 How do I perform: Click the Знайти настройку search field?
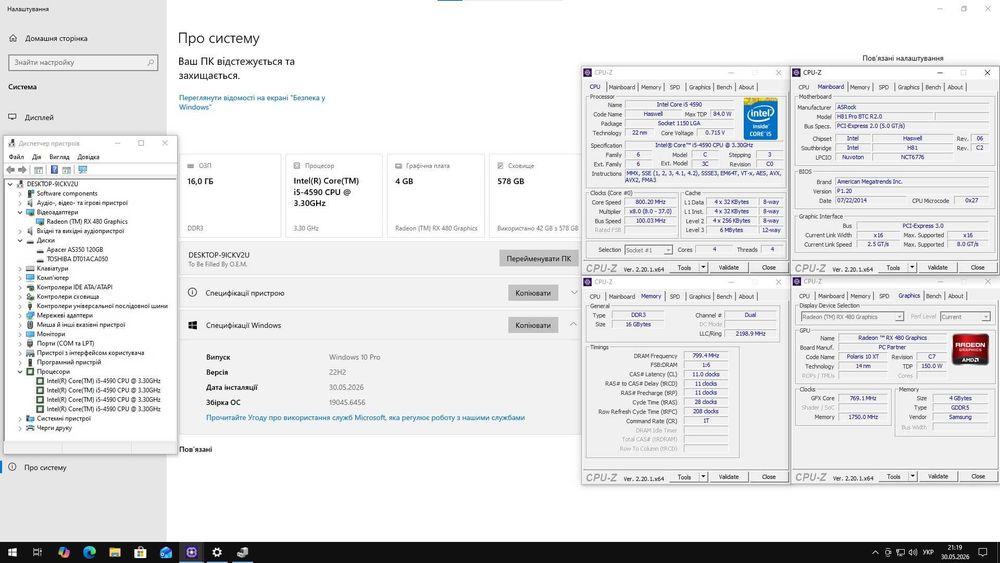pos(83,62)
